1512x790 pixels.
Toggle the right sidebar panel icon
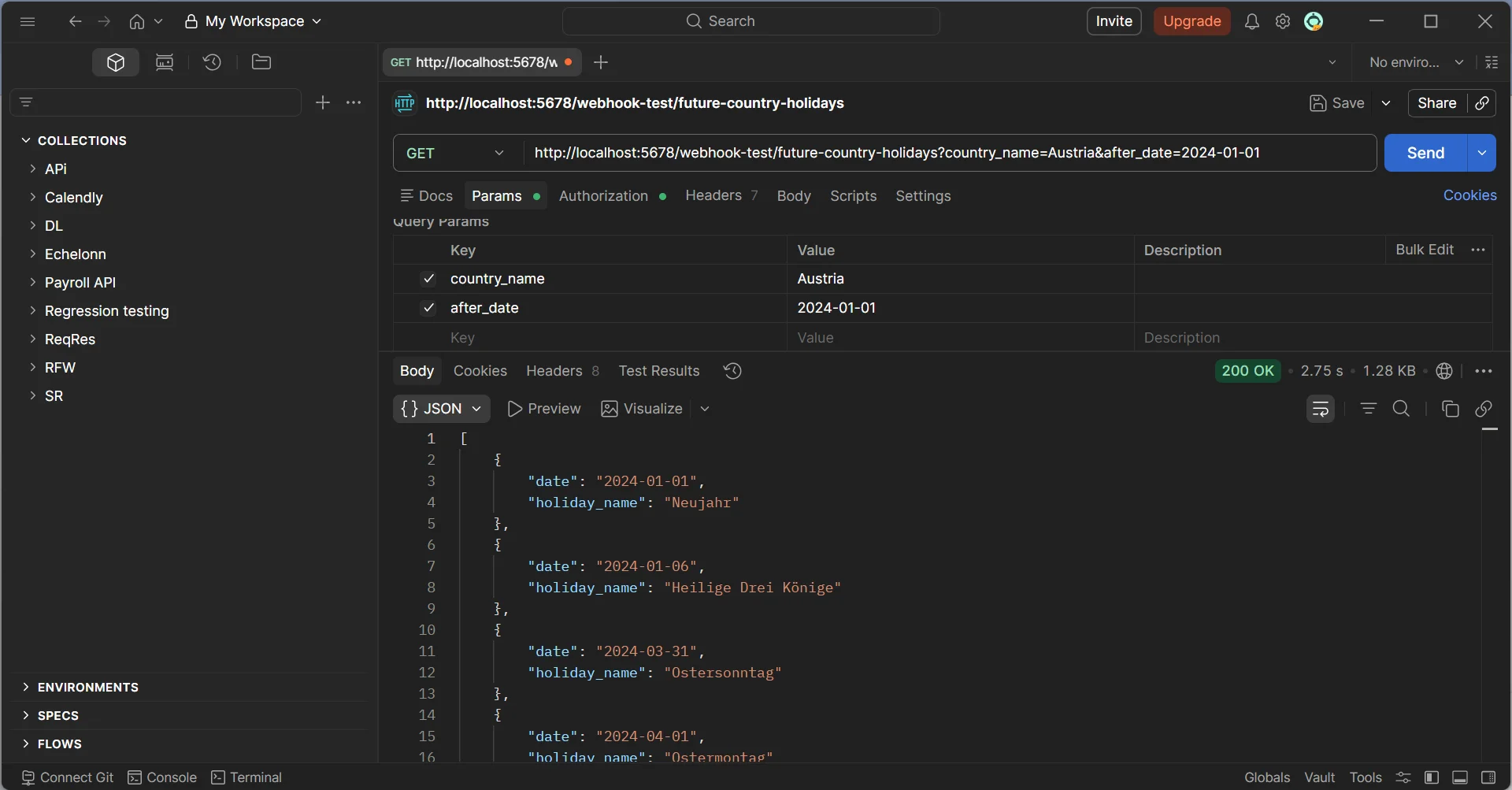click(1488, 777)
